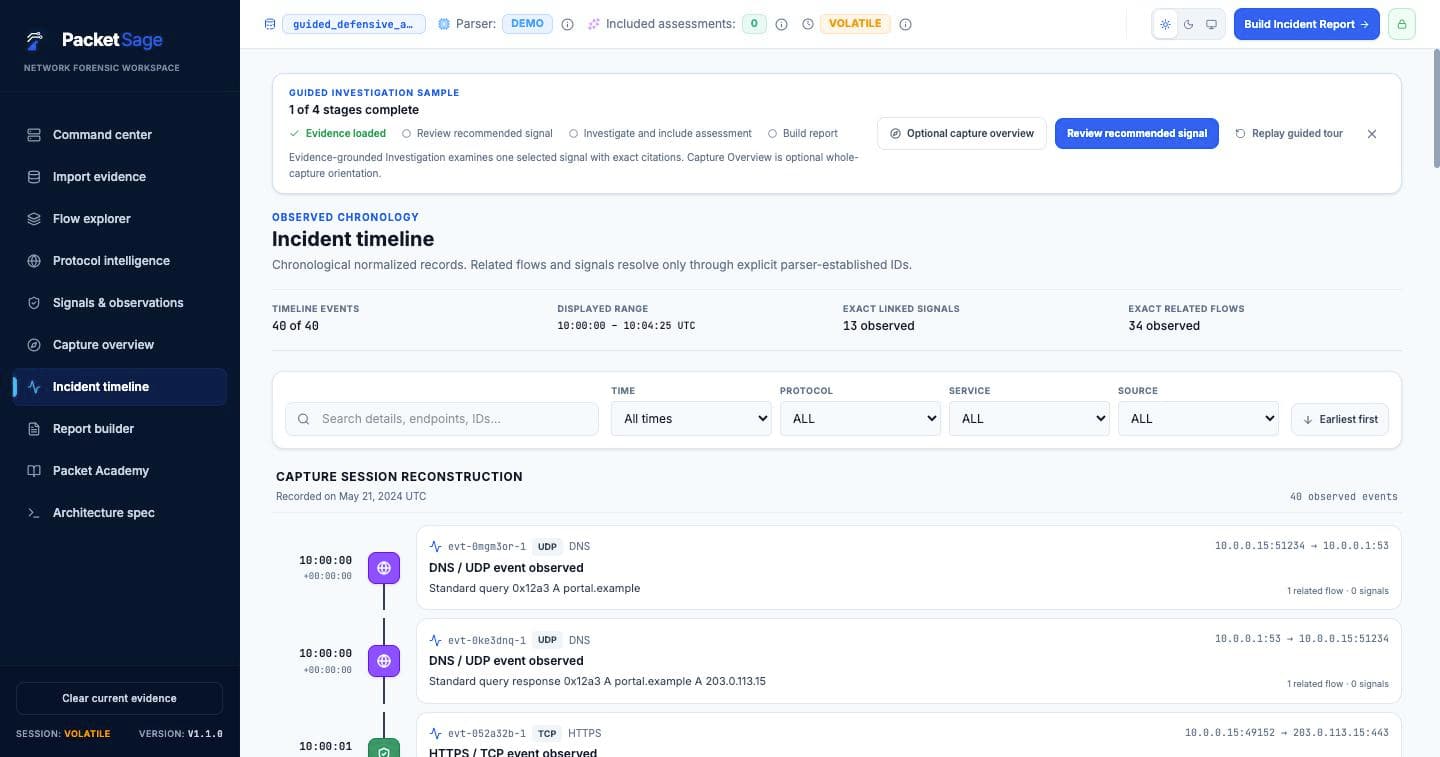The height and width of the screenshot is (757, 1440).
Task: Open the PROTOCOL filter dropdown
Action: 860,419
